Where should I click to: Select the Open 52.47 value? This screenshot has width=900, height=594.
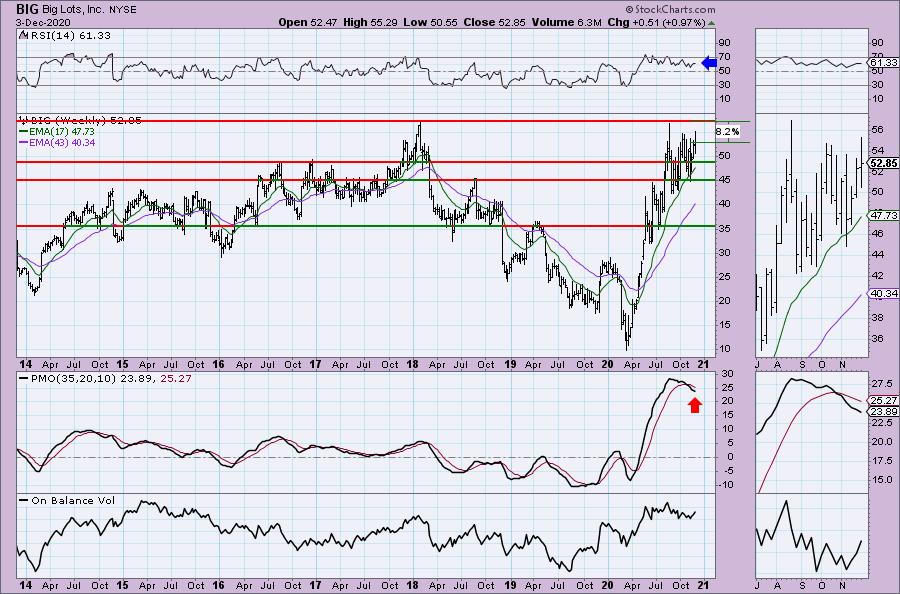309,22
